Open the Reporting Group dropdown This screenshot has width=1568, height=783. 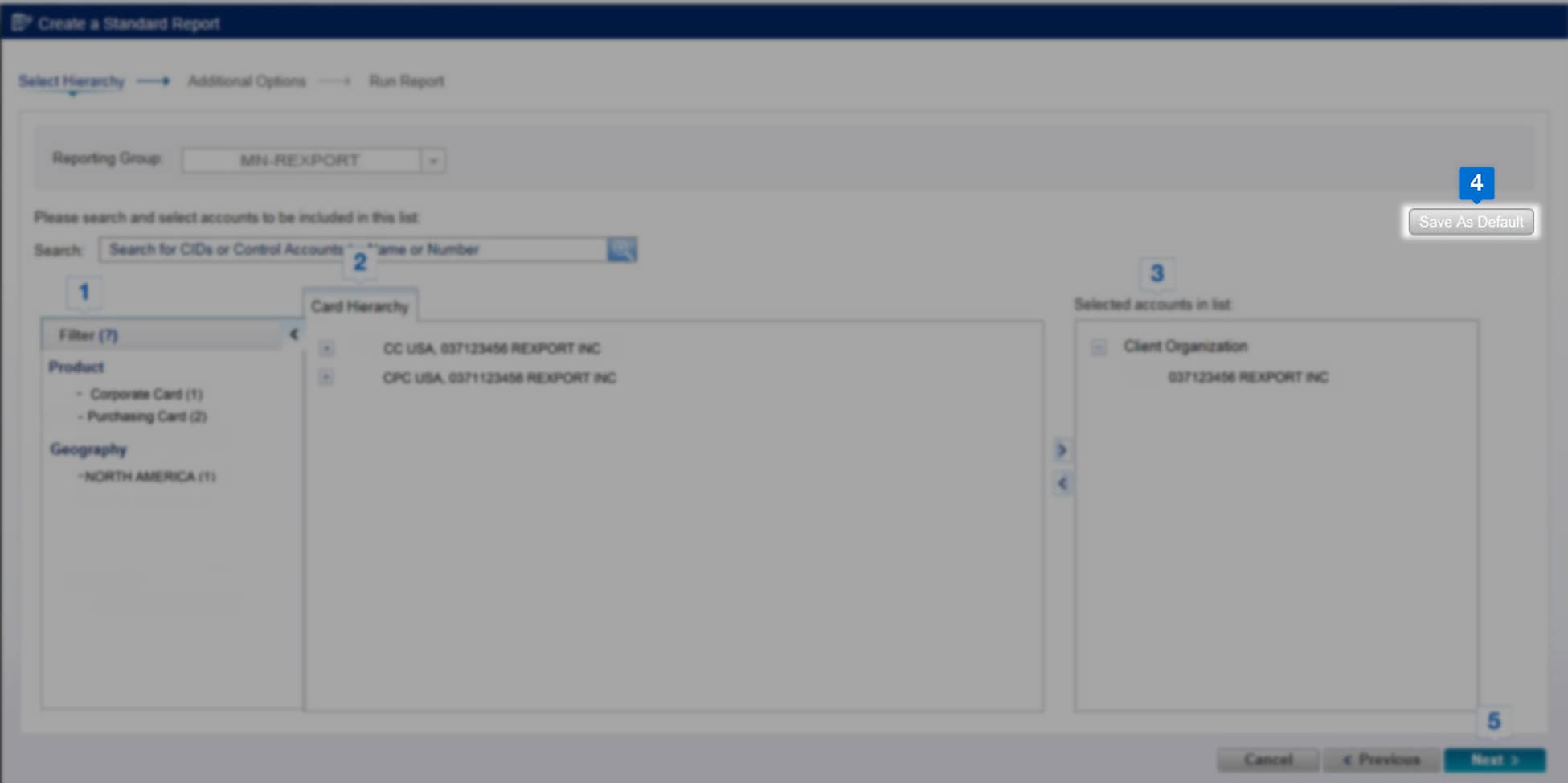(x=432, y=160)
